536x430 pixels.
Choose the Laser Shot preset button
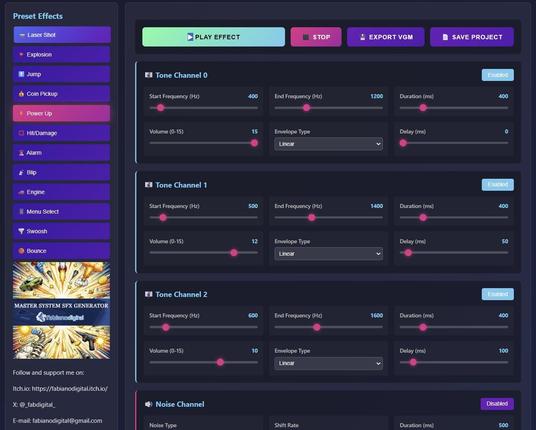(62, 35)
